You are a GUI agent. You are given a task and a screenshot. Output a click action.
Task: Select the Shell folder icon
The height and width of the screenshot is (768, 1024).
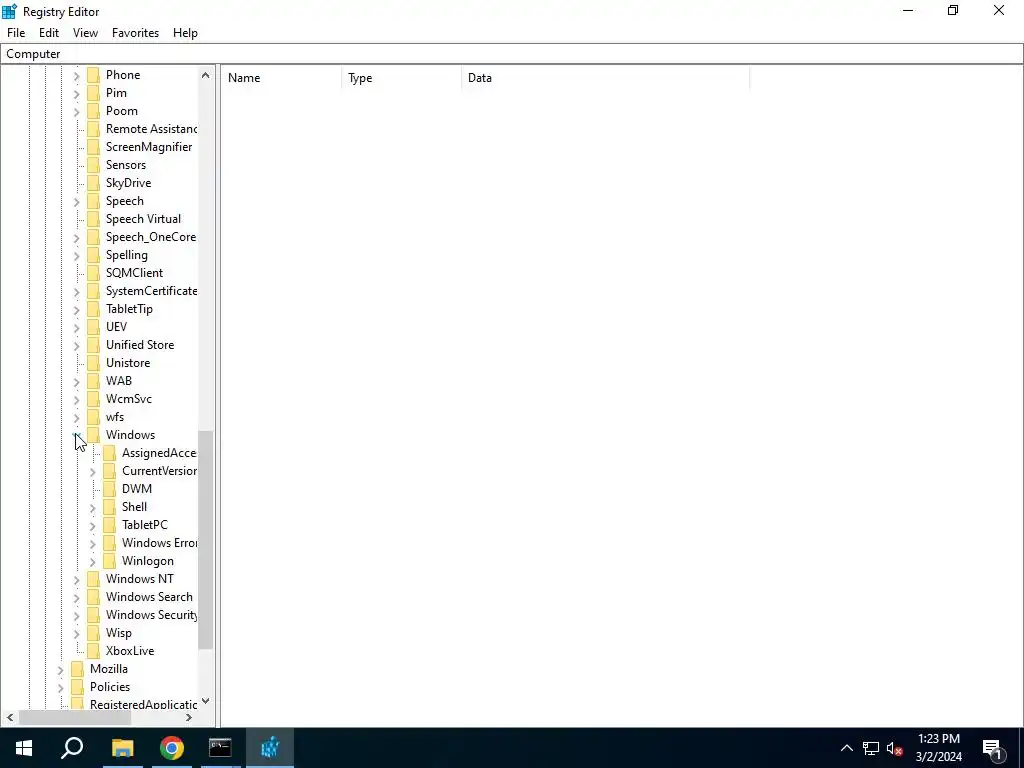pyautogui.click(x=110, y=507)
